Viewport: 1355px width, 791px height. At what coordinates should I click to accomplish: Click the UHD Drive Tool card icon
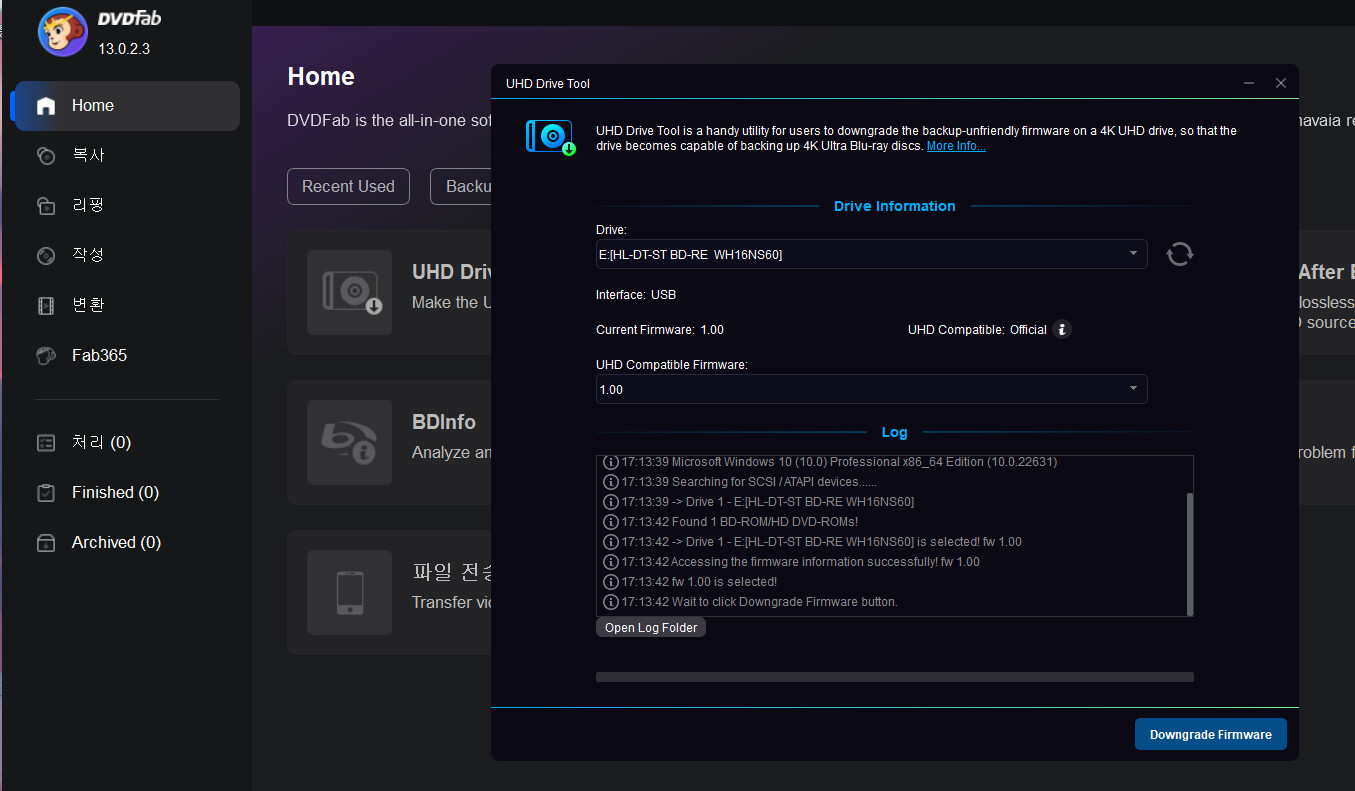(x=349, y=292)
